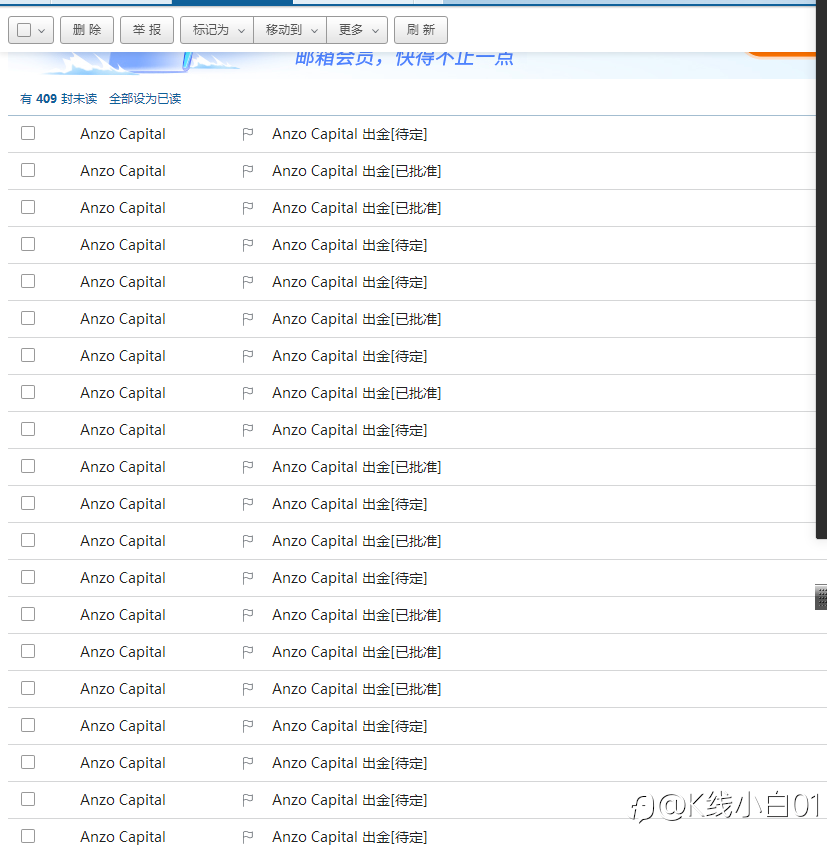Flag the fifth email in the list
Screen dimensions: 827x855
tap(248, 282)
